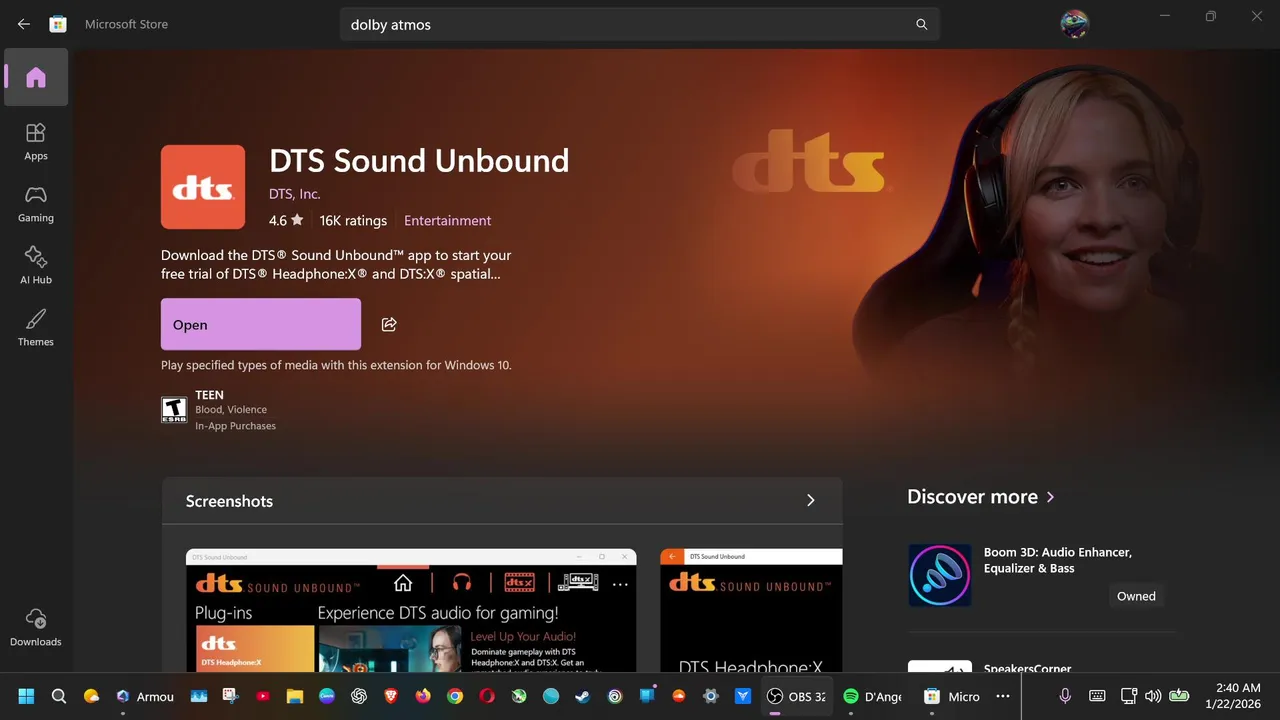
Task: Open AI Hub in the sidebar
Action: pyautogui.click(x=36, y=265)
